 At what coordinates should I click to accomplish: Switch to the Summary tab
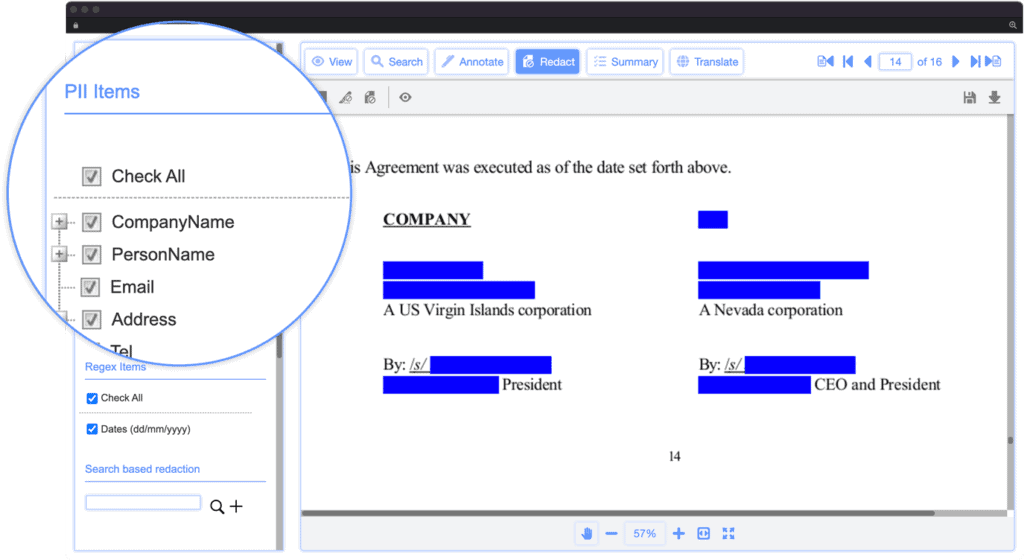click(624, 62)
